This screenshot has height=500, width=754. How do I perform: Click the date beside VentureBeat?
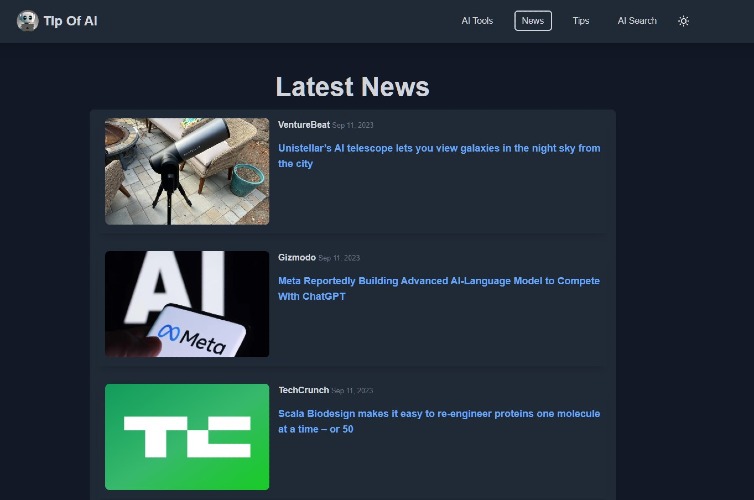click(x=352, y=125)
